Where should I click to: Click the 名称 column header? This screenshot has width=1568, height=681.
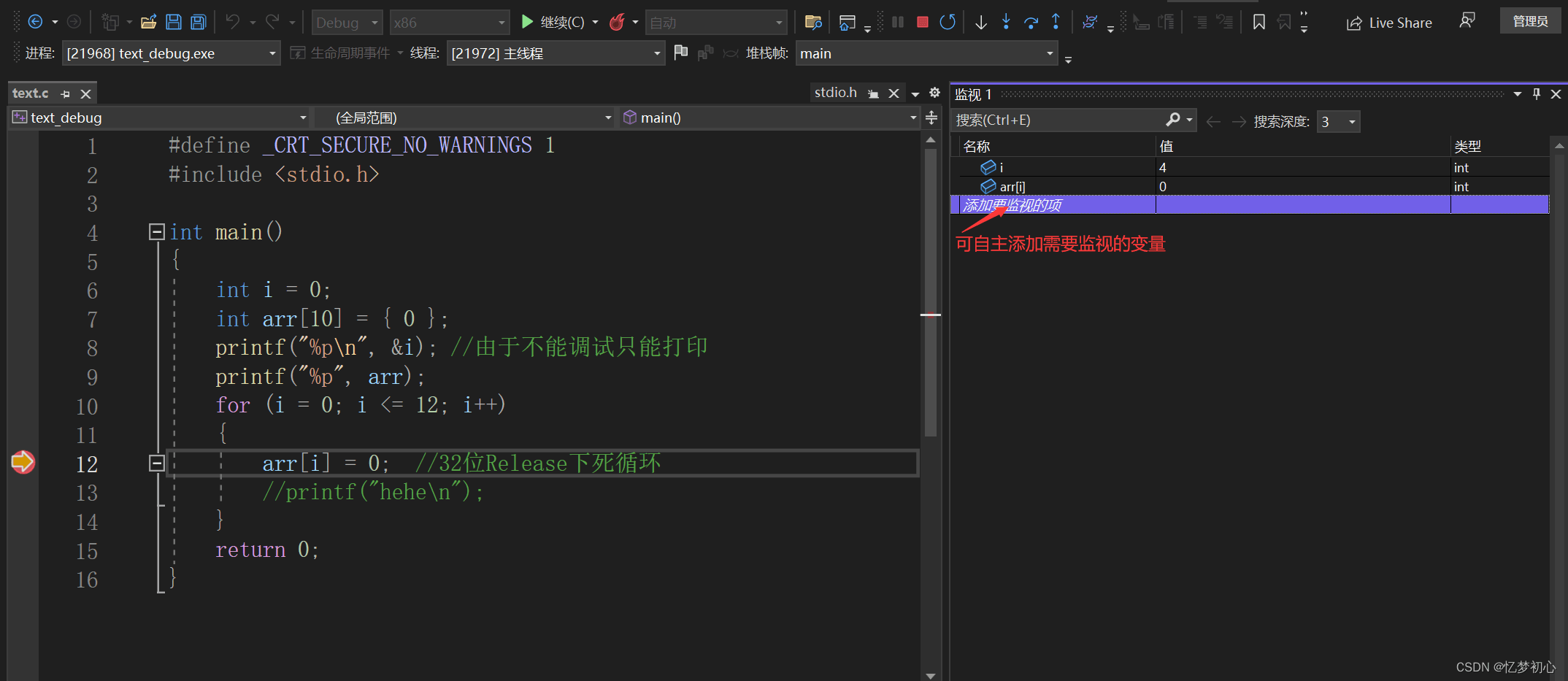[1057, 146]
